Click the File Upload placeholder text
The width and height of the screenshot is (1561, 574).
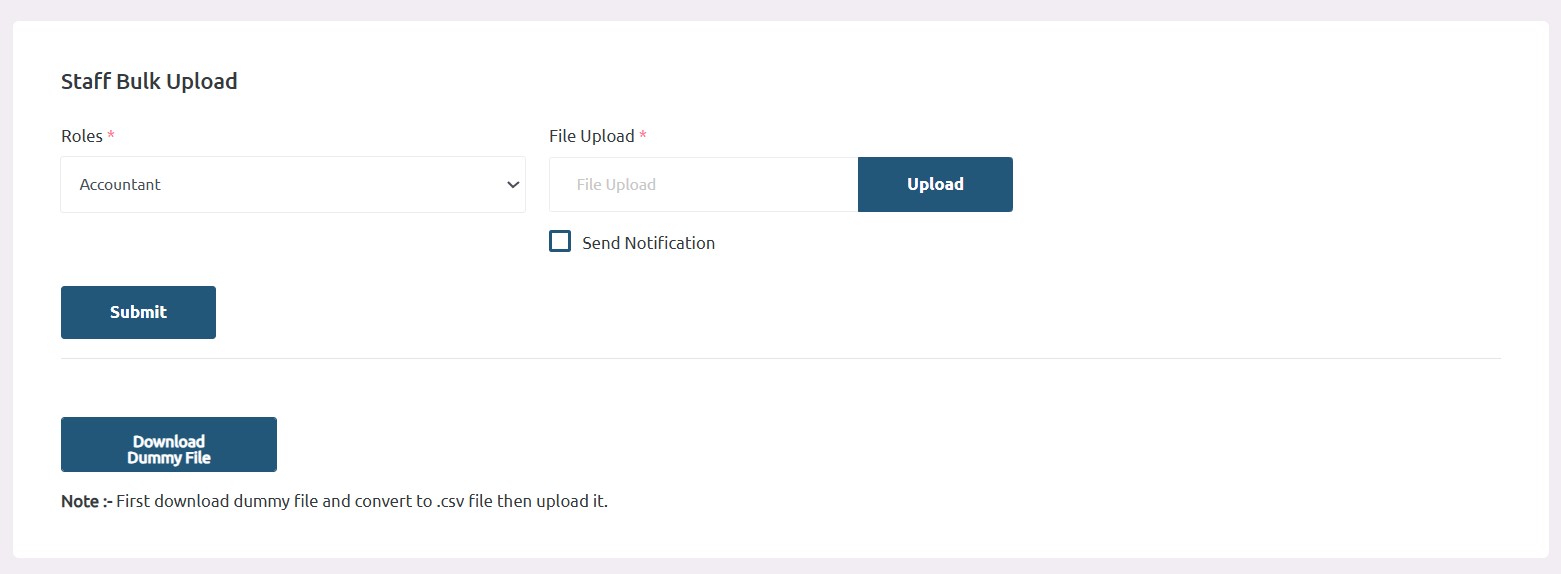616,185
